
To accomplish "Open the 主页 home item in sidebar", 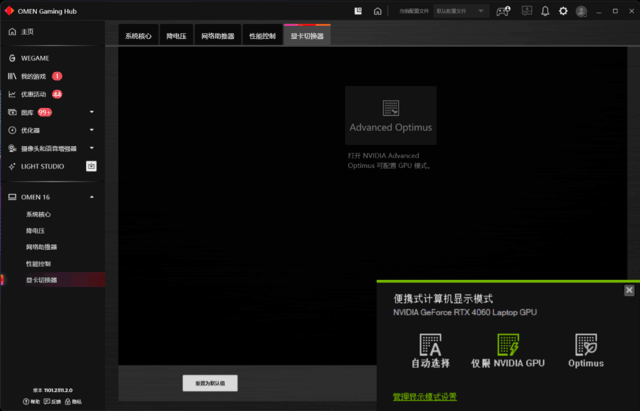I will pos(27,32).
